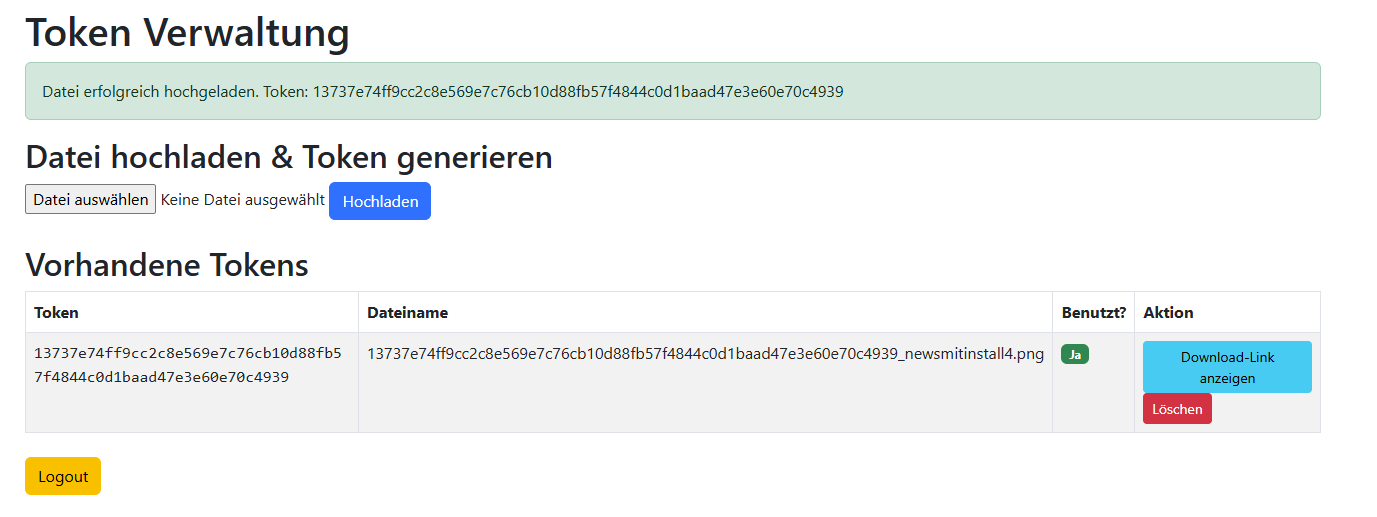
Task: Click the green 'Ja' used badge
Action: tap(1074, 354)
